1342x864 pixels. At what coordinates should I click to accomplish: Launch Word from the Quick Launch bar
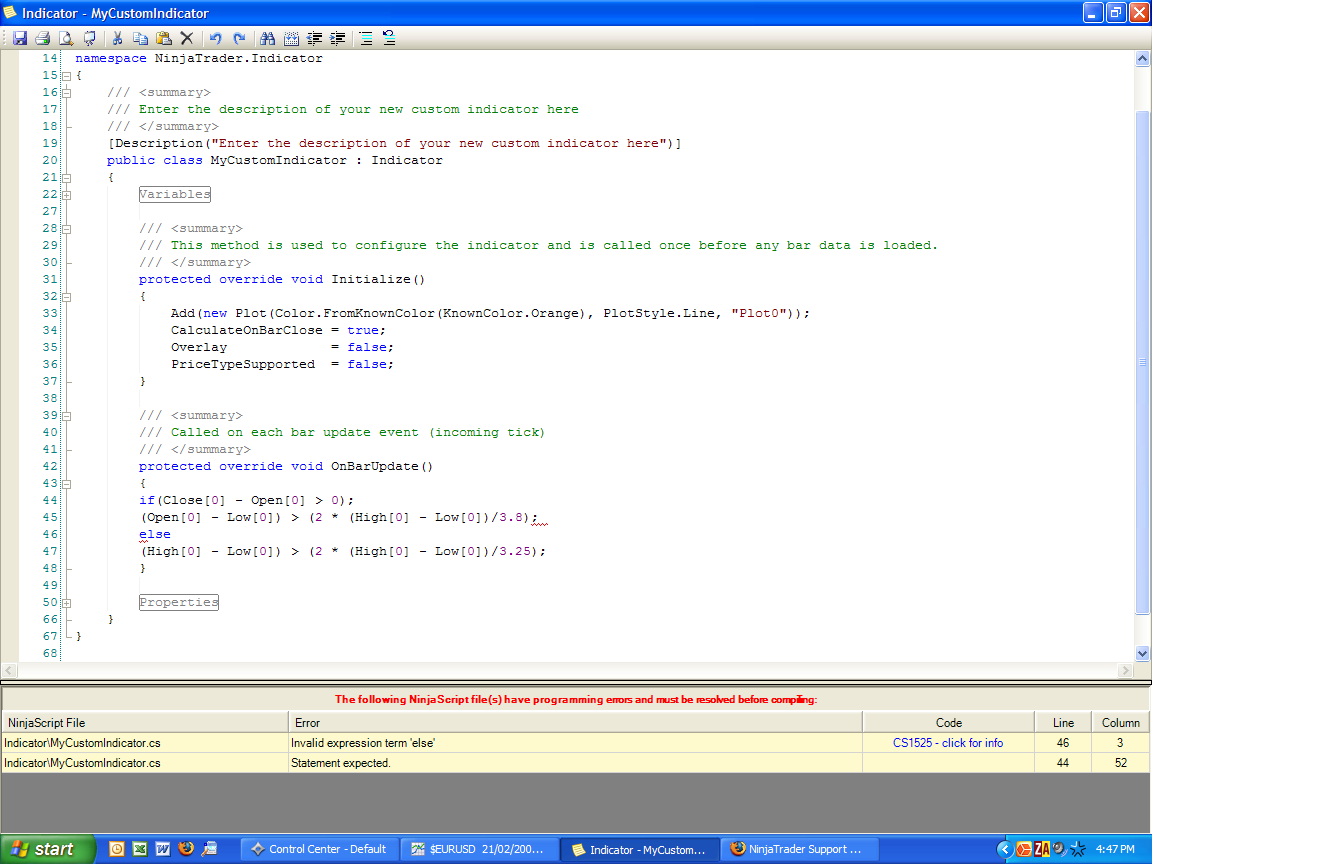(163, 849)
